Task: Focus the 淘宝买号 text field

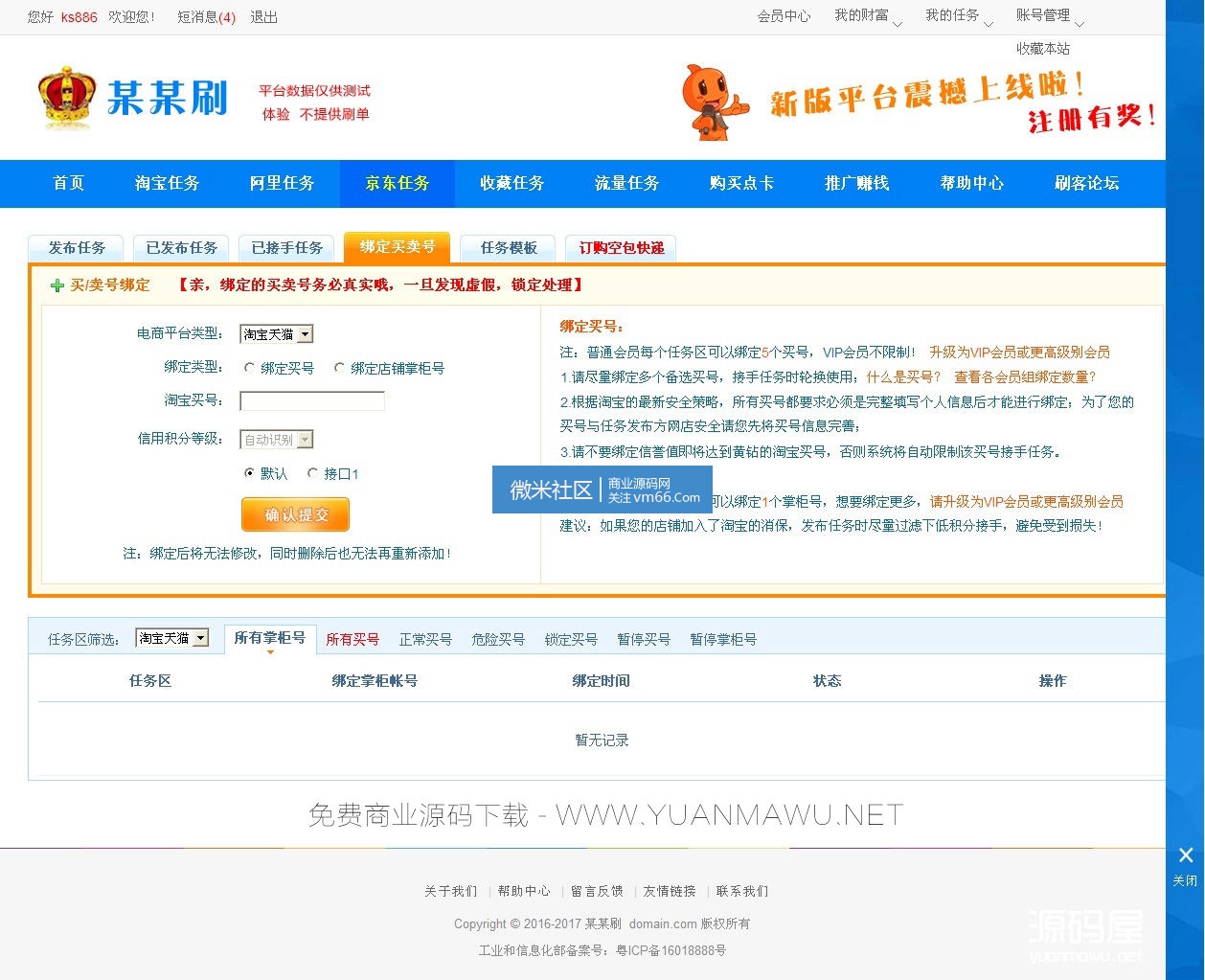Action: pyautogui.click(x=312, y=400)
